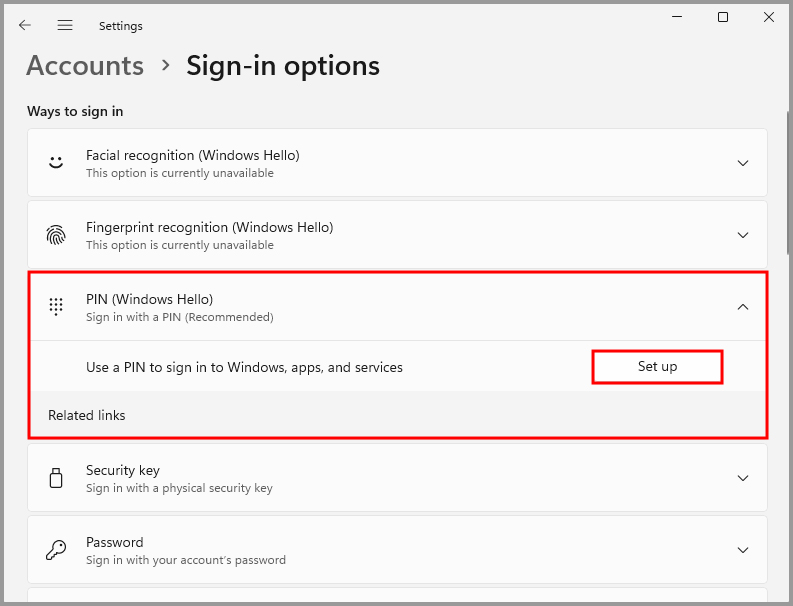
Task: Expand Facial recognition (Windows Hello) chevron
Action: pos(742,163)
